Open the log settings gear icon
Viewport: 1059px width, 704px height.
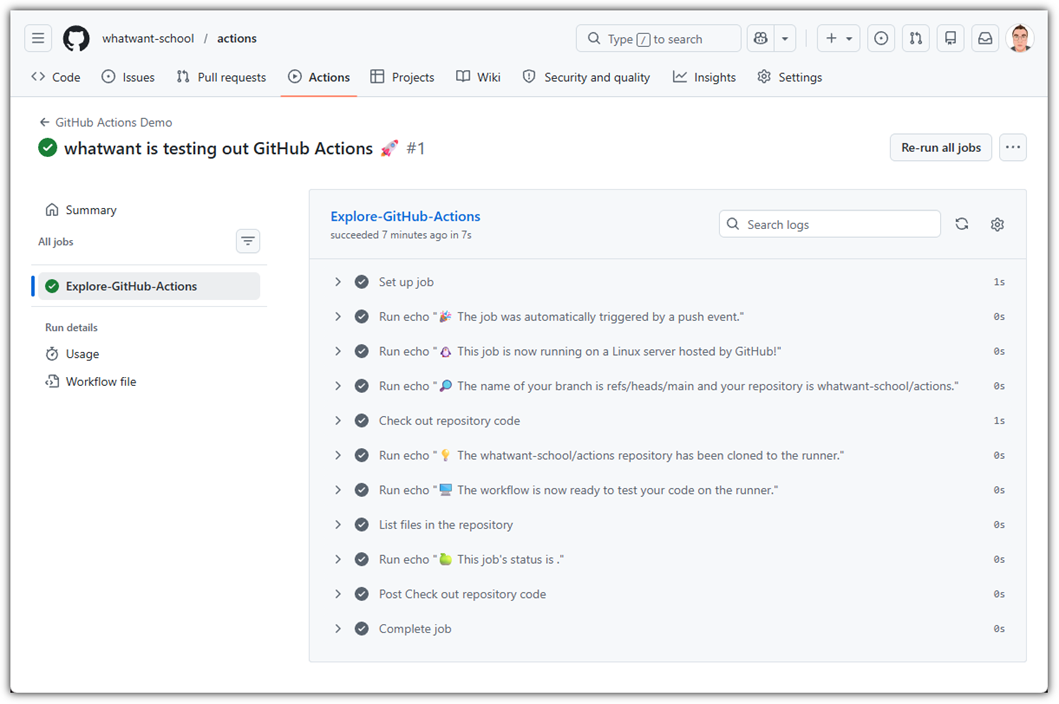(x=997, y=224)
